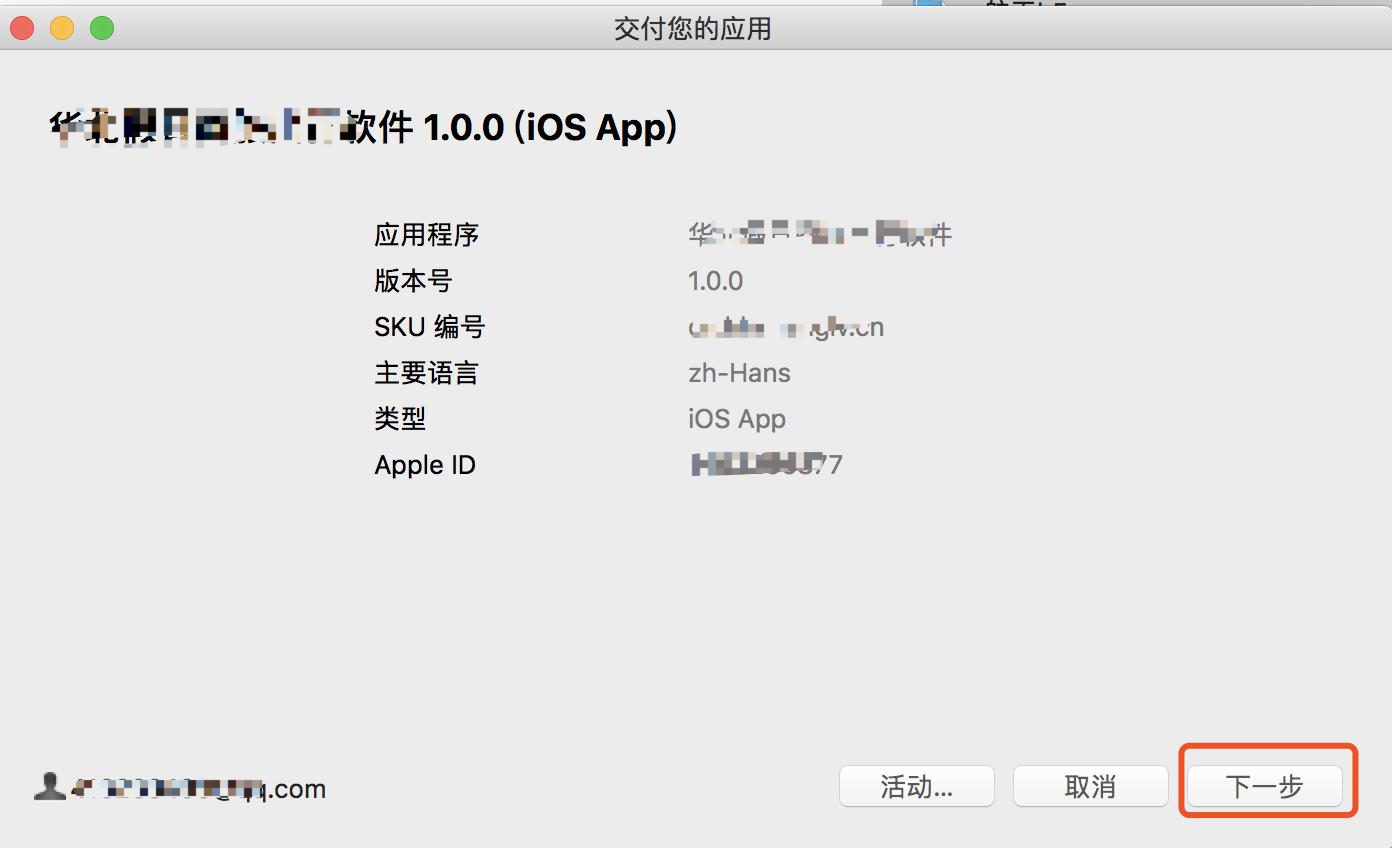The width and height of the screenshot is (1392, 848).
Task: Click the user account icon
Action: tap(49, 786)
